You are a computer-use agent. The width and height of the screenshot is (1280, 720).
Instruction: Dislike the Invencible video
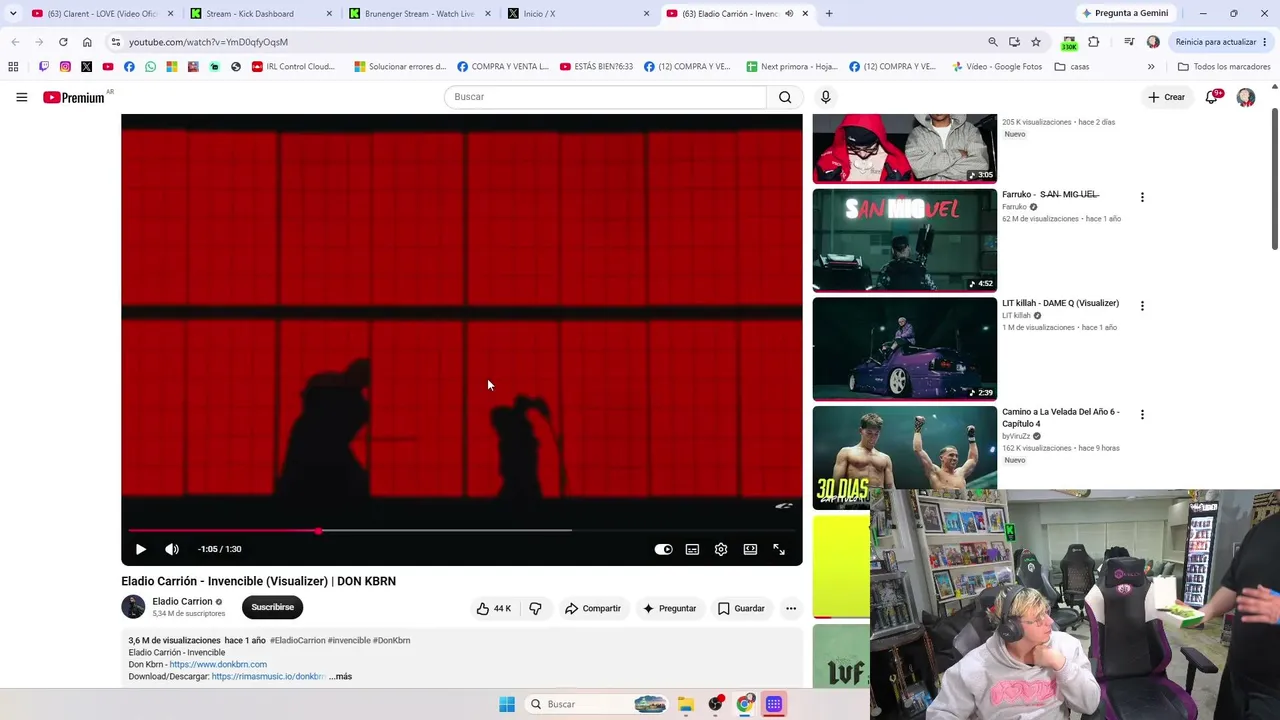[x=536, y=608]
